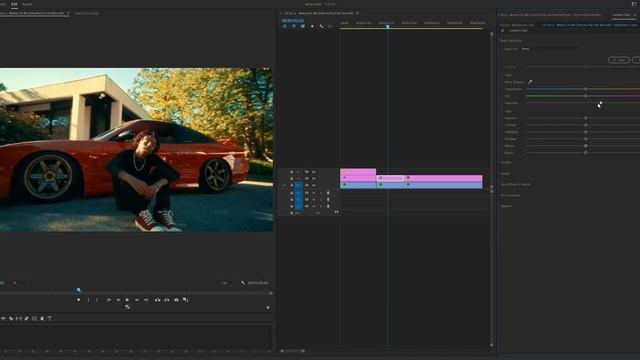Switch to the Edit workspace tab
Screen dimensions: 640x360
point(14,4)
